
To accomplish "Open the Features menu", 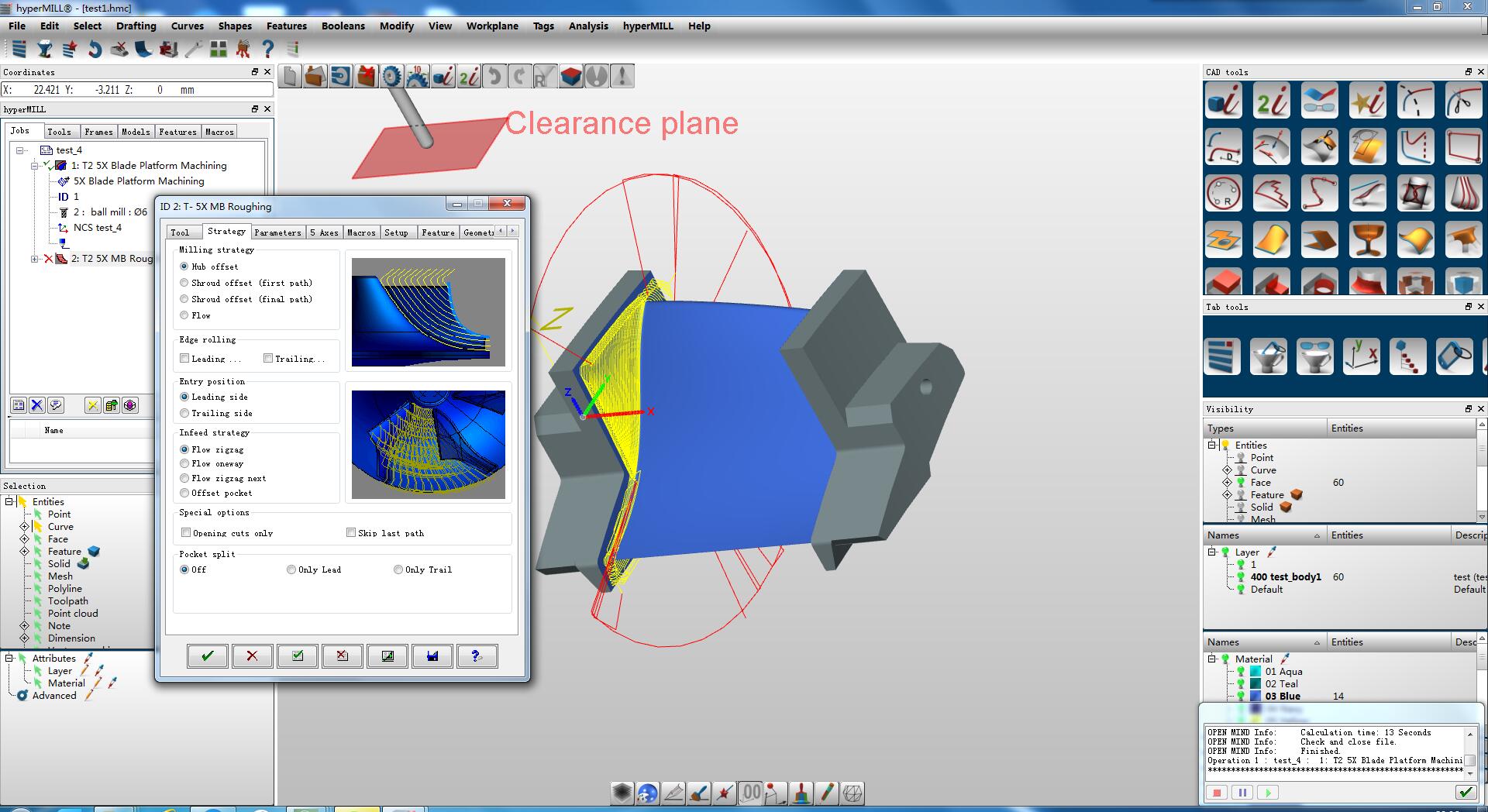I will pyautogui.click(x=287, y=26).
